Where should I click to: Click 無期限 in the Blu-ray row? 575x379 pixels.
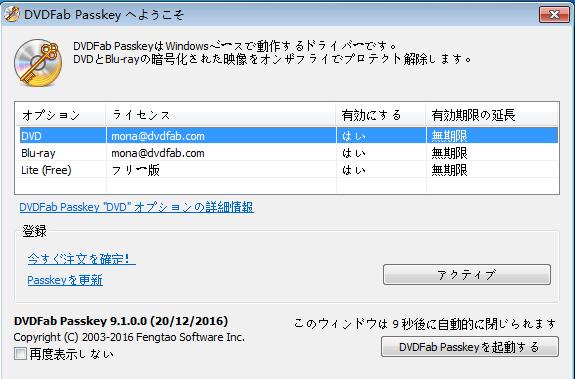click(x=450, y=153)
